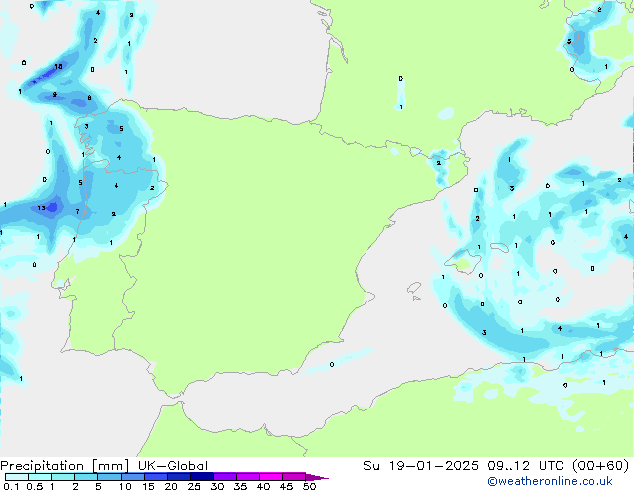Click the '13' precipitation value off Portugal

click(x=41, y=208)
